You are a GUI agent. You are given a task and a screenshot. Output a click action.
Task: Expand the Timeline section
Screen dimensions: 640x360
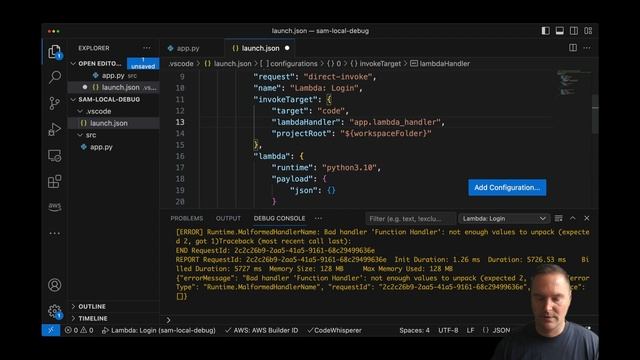93,318
